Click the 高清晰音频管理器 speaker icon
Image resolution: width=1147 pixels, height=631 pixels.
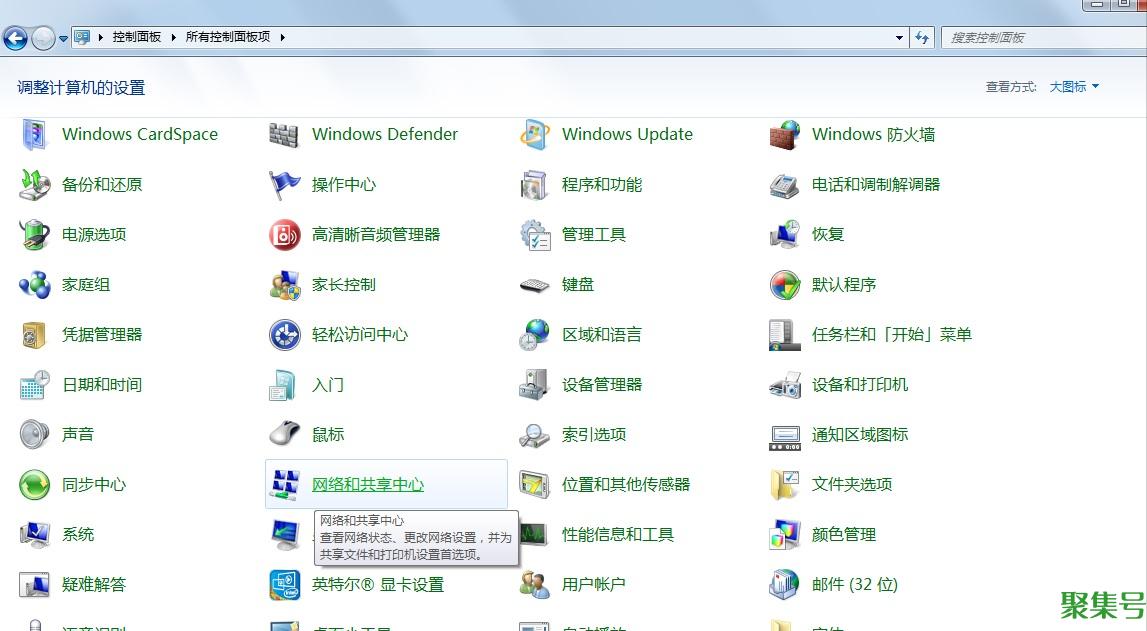click(284, 235)
